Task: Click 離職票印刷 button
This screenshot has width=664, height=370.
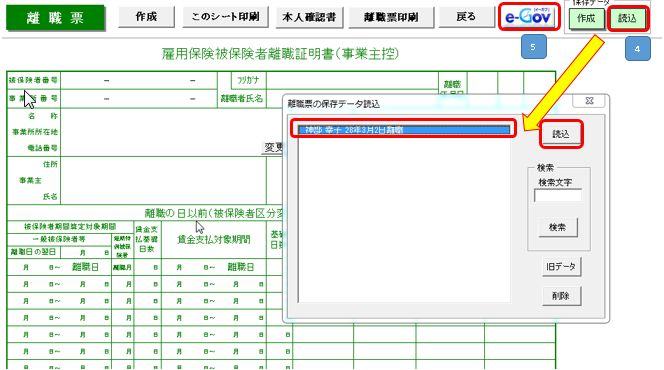Action: [391, 17]
